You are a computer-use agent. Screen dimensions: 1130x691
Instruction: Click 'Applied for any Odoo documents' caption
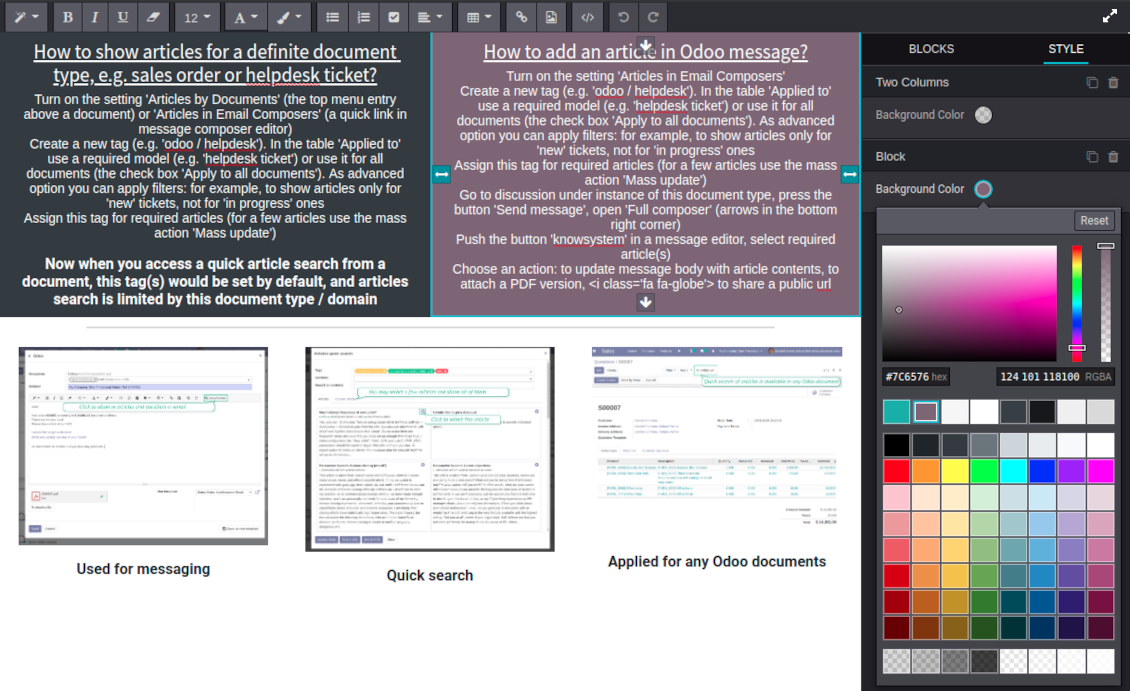[x=717, y=562]
